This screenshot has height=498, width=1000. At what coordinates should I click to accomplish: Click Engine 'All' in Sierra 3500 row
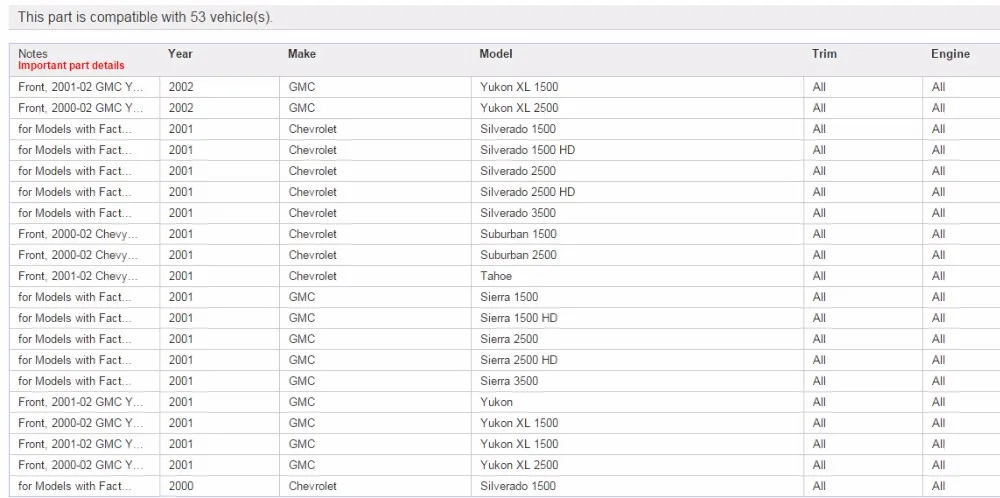(x=938, y=381)
